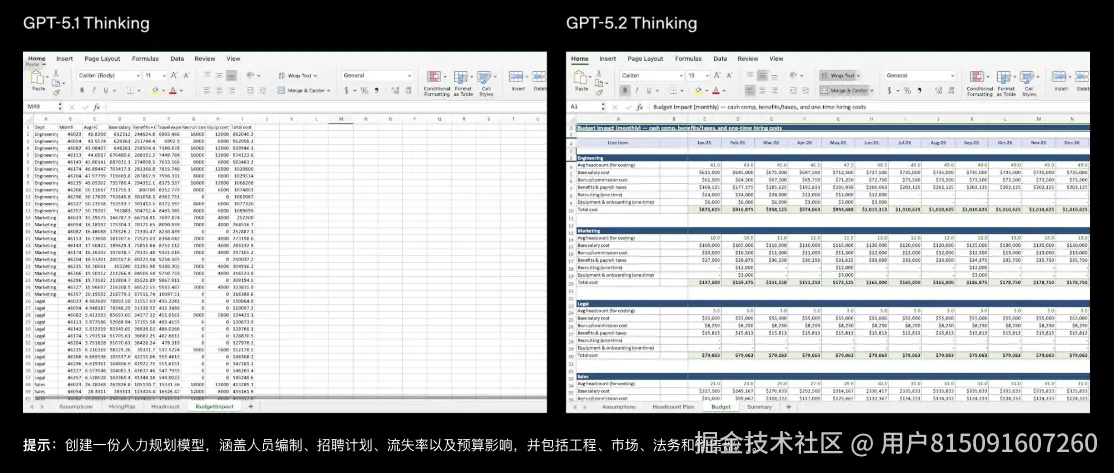Image resolution: width=1114 pixels, height=473 pixels.
Task: Toggle Italic in left Excel window
Action: coord(94,90)
